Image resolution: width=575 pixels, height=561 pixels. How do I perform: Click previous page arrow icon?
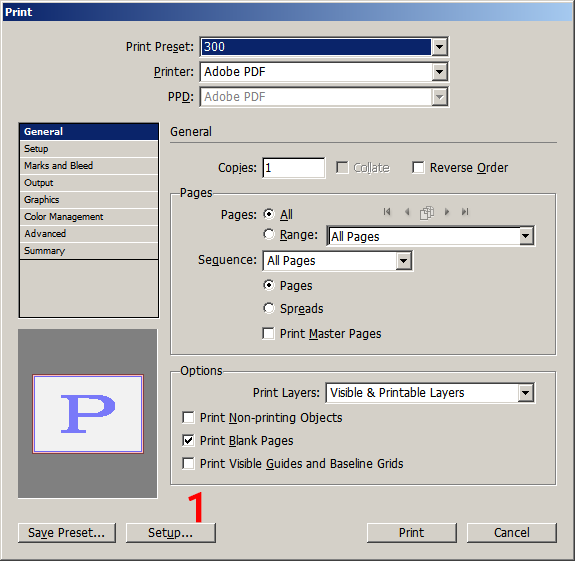point(407,212)
